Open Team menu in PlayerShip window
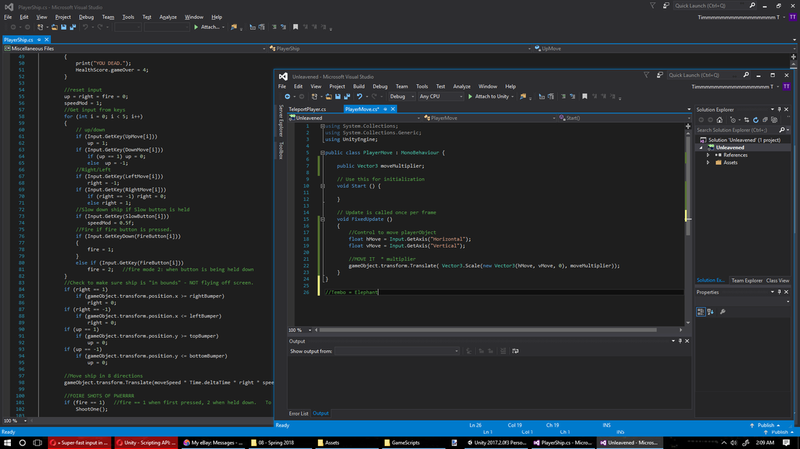Viewport: 800px width, 449px height. [108, 17]
